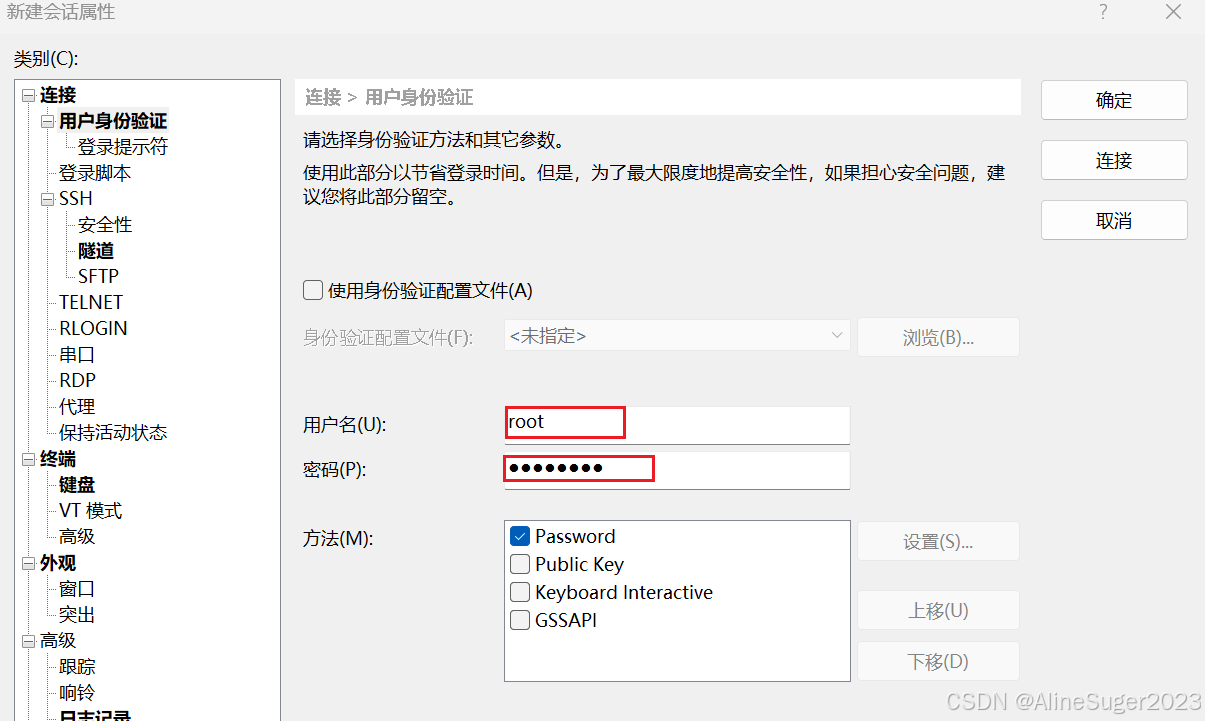Uncheck the Password authentication method

click(x=520, y=536)
